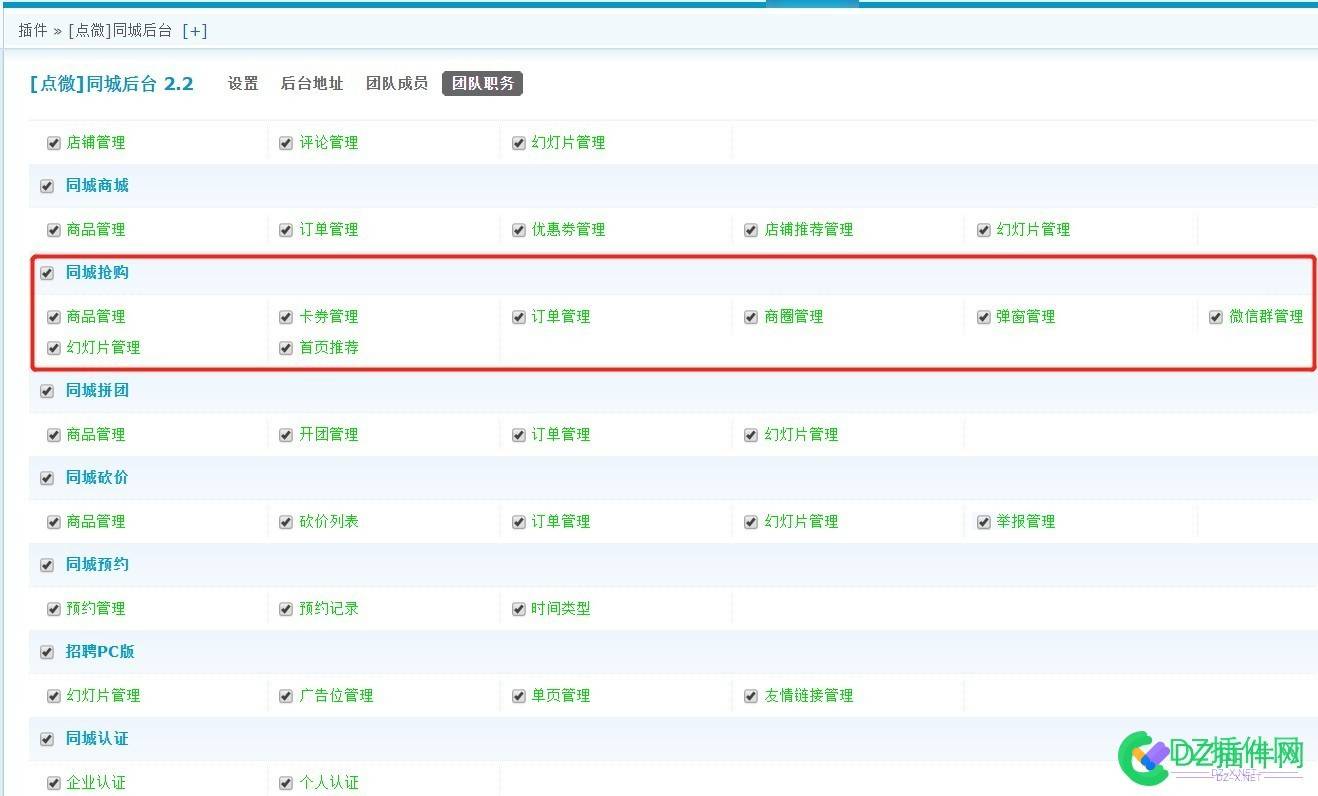Toggle 幻灯片管理 under 同城抢购
The height and width of the screenshot is (796, 1318).
54,348
